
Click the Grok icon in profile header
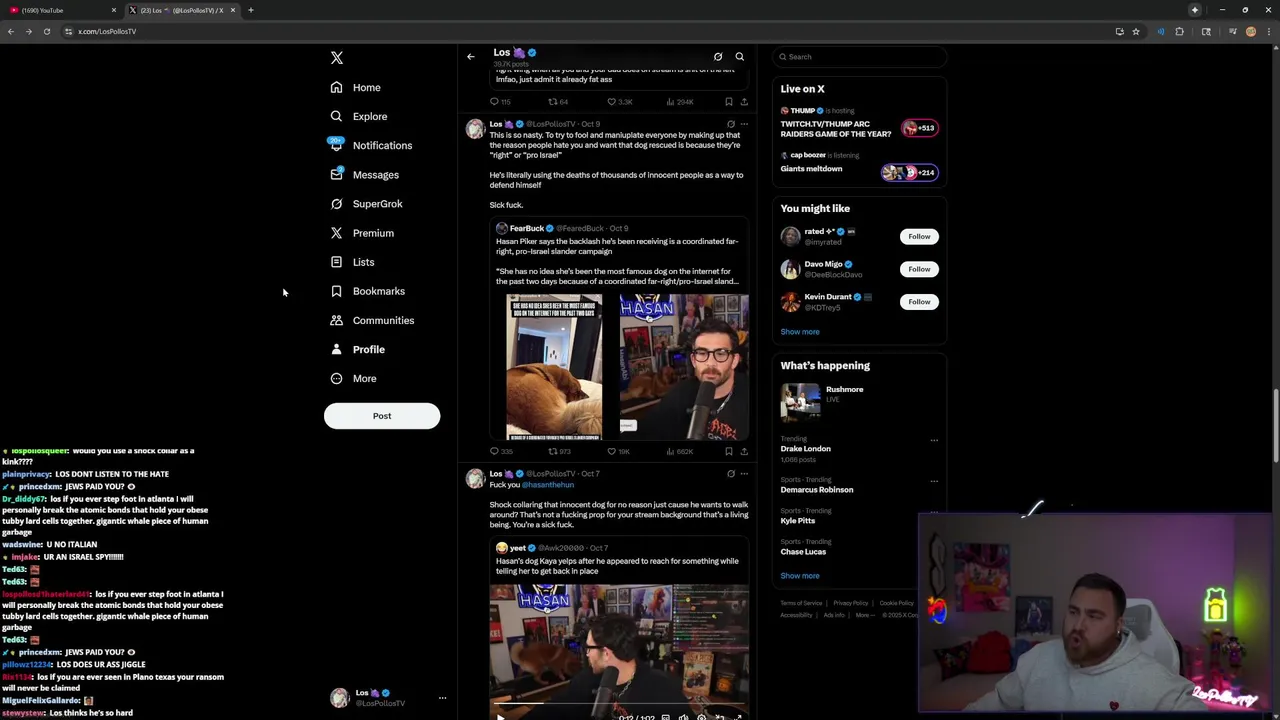(718, 57)
